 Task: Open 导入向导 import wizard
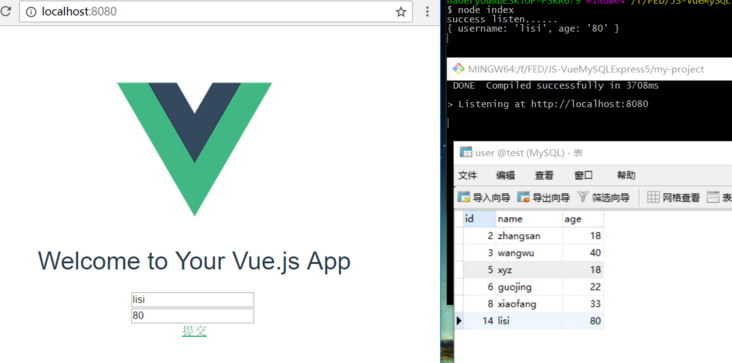(x=484, y=197)
